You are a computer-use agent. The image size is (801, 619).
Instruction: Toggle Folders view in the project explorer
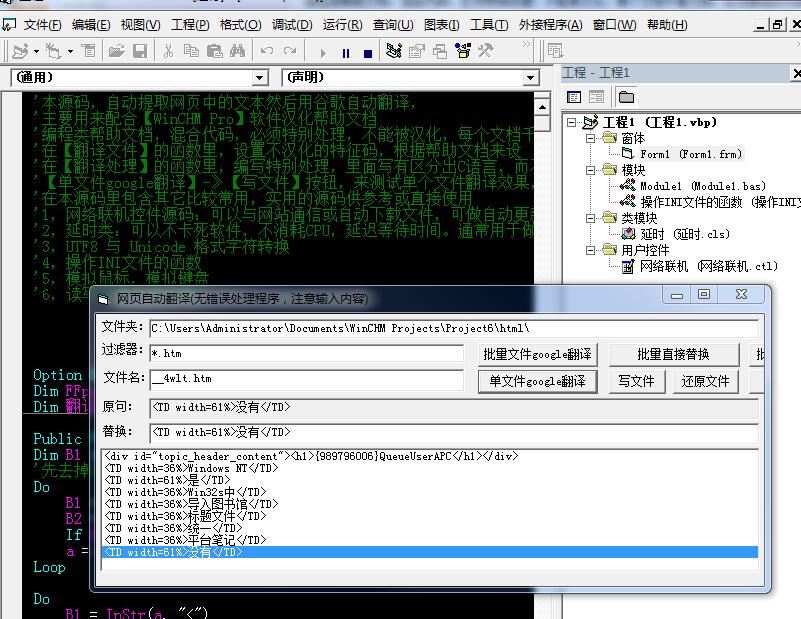pyautogui.click(x=626, y=97)
